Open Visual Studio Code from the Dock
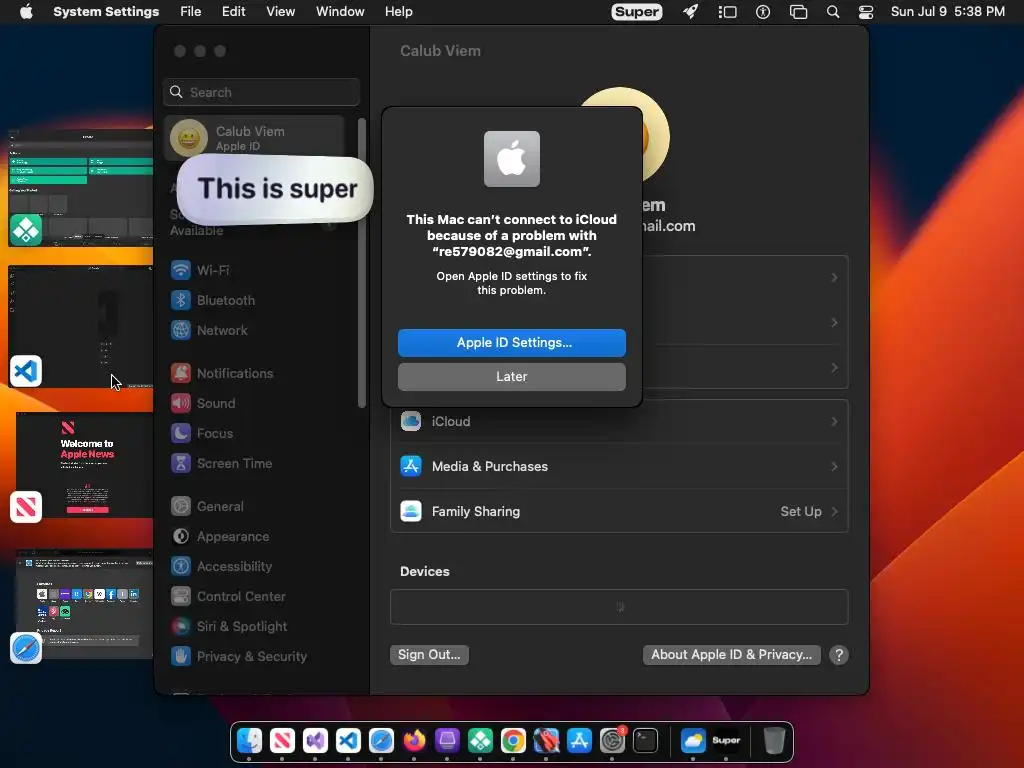The height and width of the screenshot is (768, 1024). (x=348, y=741)
